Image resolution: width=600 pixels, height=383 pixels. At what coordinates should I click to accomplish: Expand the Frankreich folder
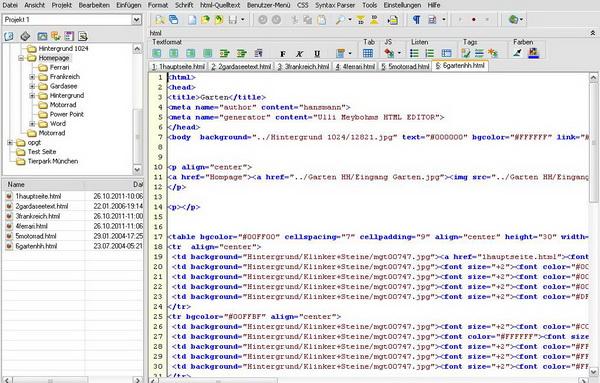click(x=32, y=77)
